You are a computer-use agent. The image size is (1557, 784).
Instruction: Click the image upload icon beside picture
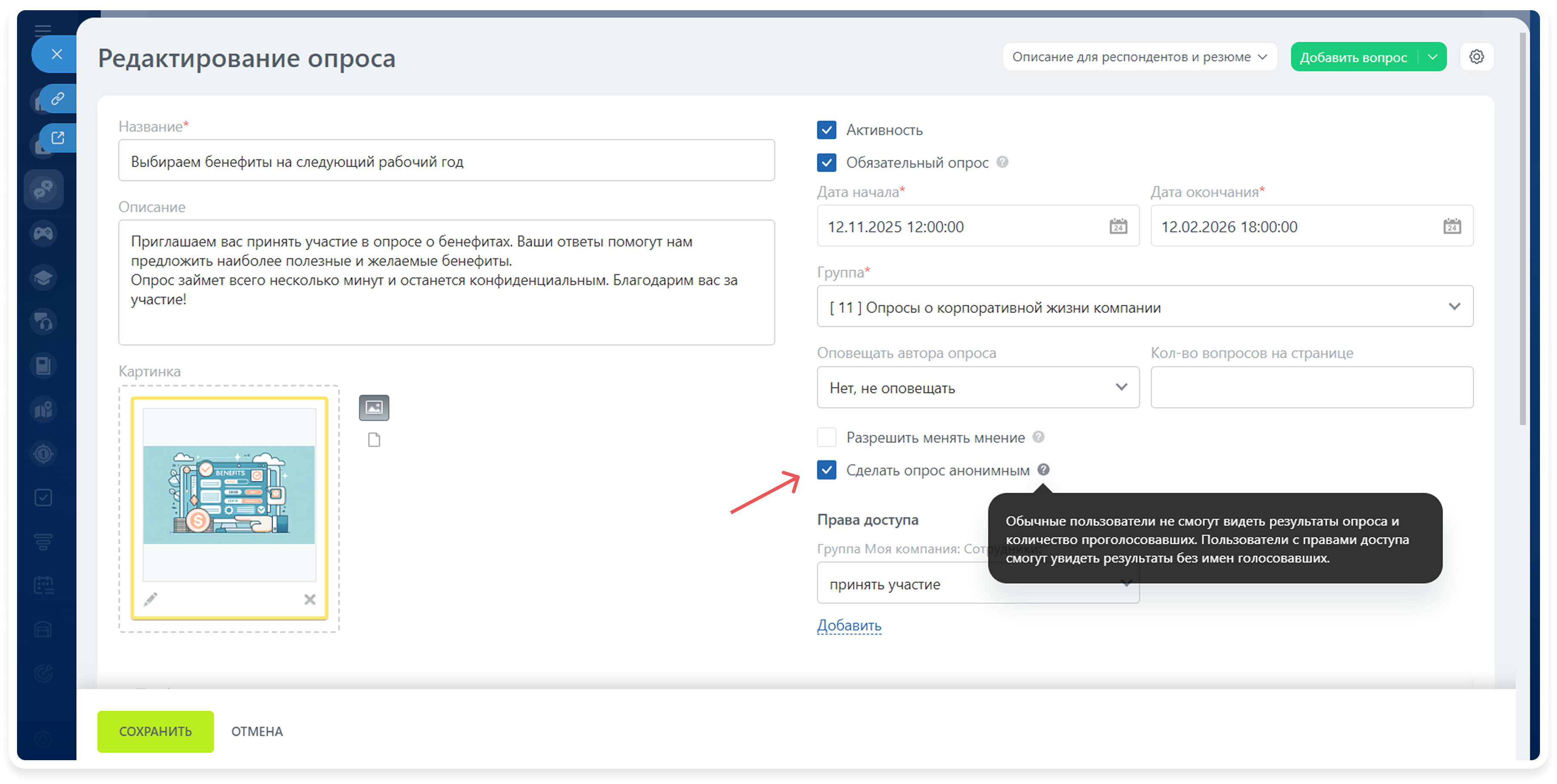pos(374,408)
